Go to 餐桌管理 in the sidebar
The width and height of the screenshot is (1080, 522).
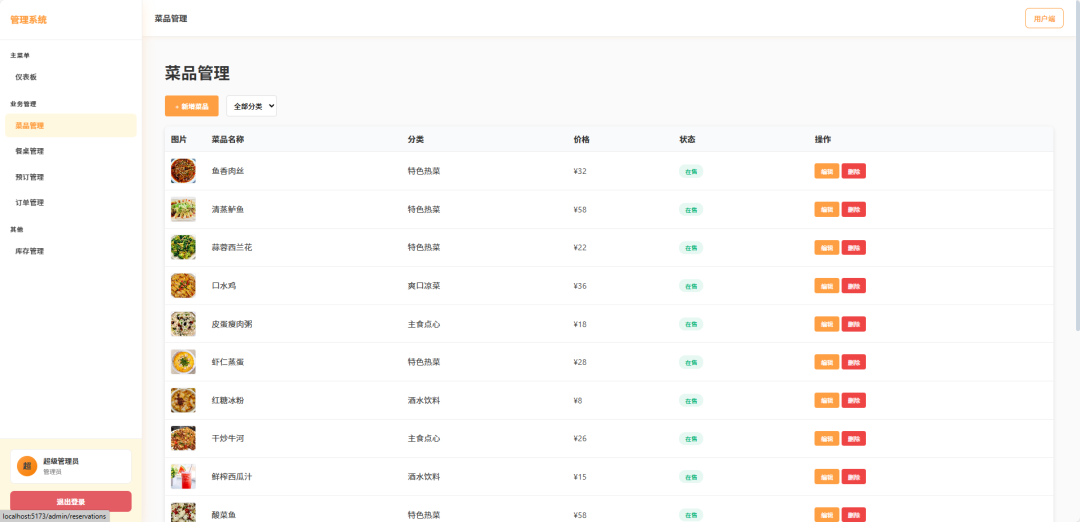[x=70, y=151]
